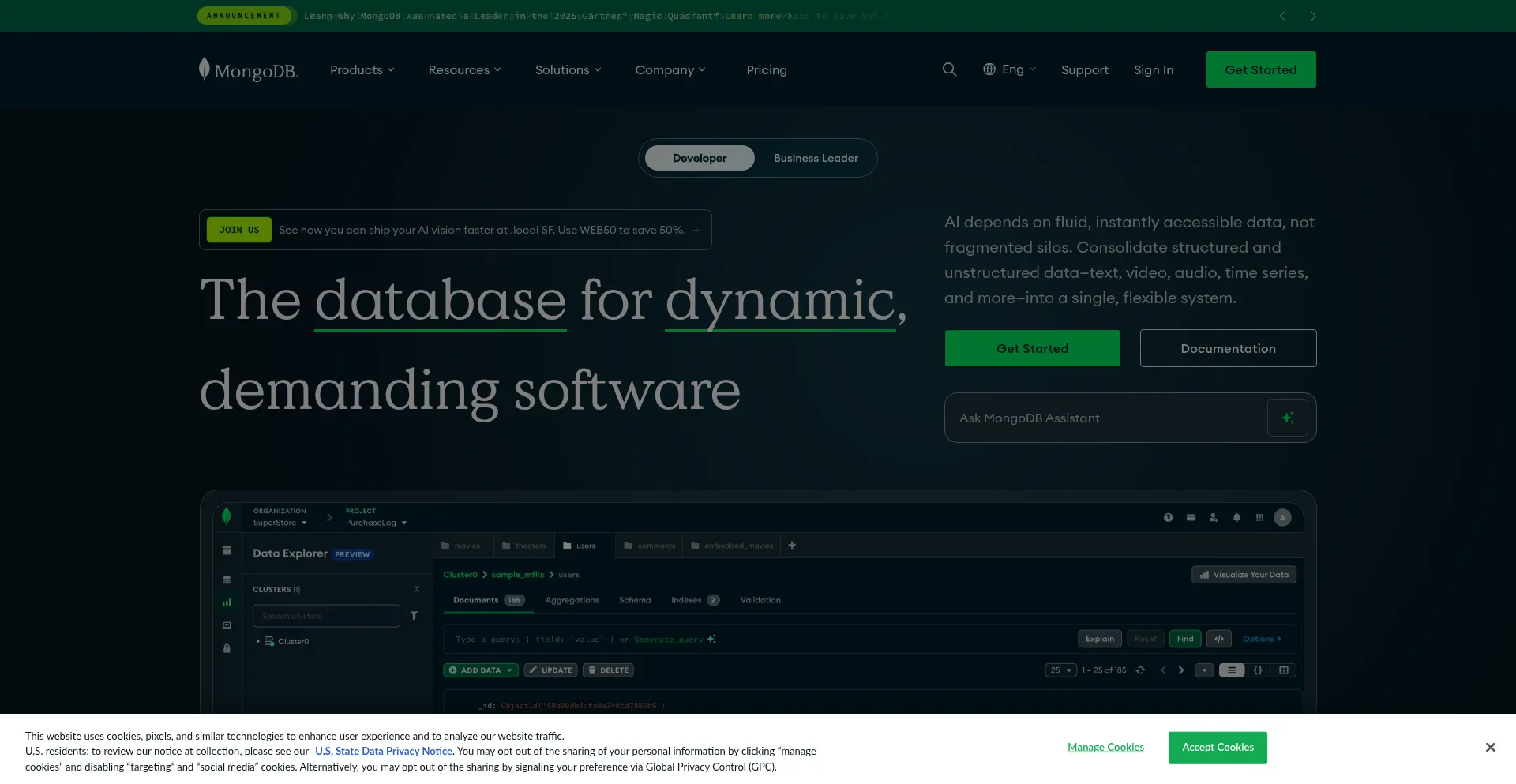Click the billing/payments icon in the app toolbar
The width and height of the screenshot is (1516, 784).
1191,517
